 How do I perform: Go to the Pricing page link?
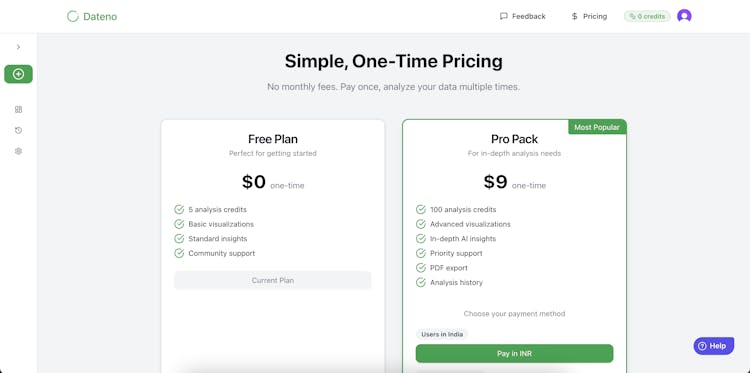pyautogui.click(x=589, y=16)
